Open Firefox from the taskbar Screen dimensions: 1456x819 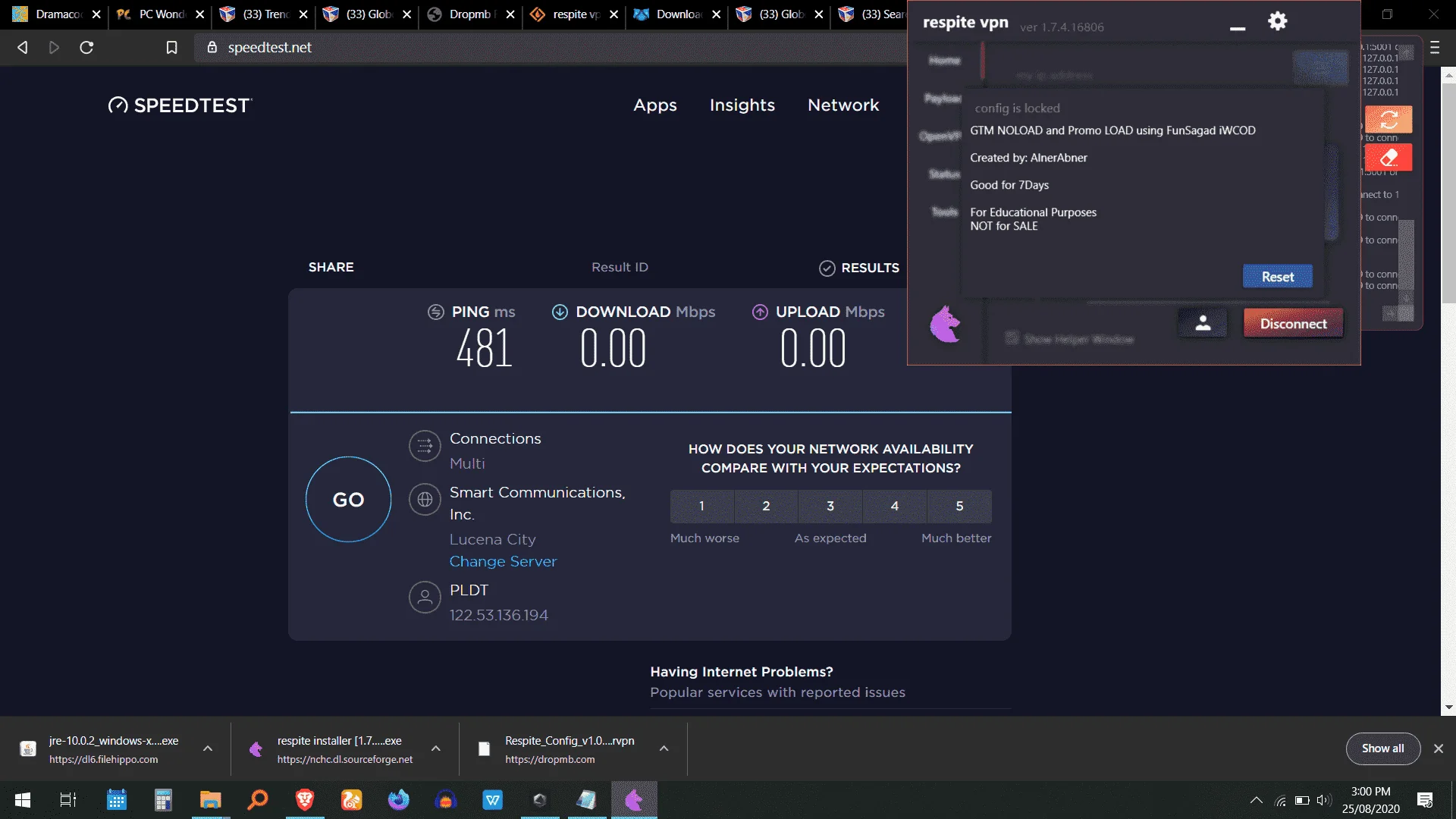(x=399, y=799)
